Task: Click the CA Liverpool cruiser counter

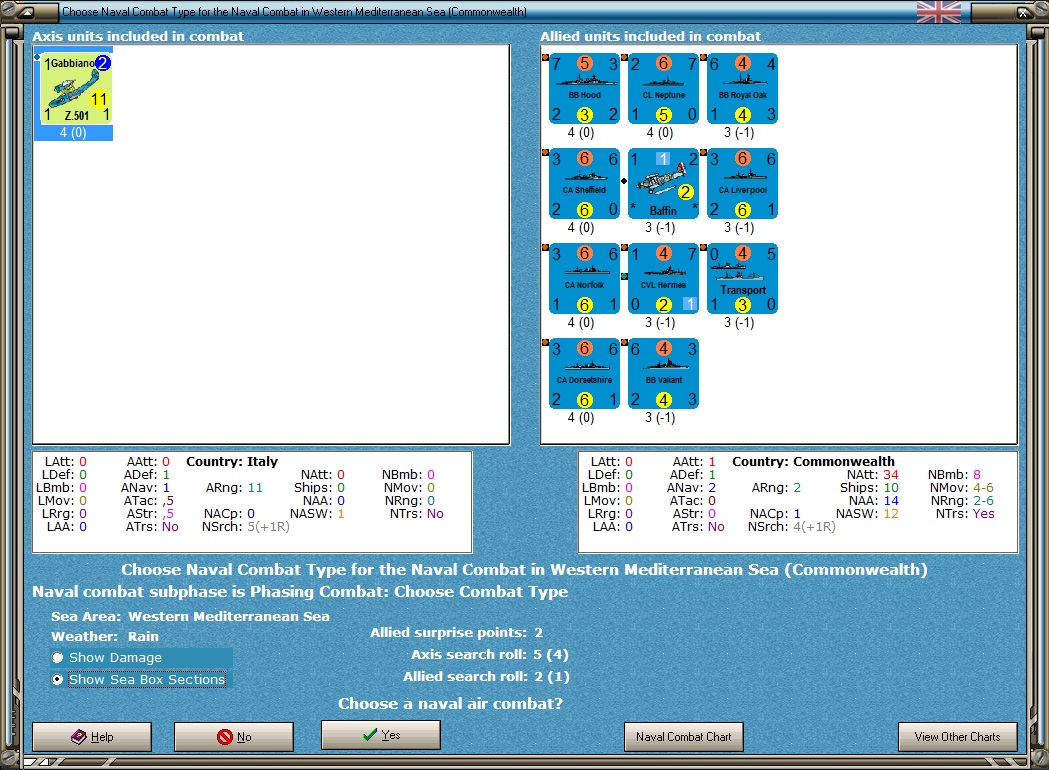Action: (x=742, y=183)
